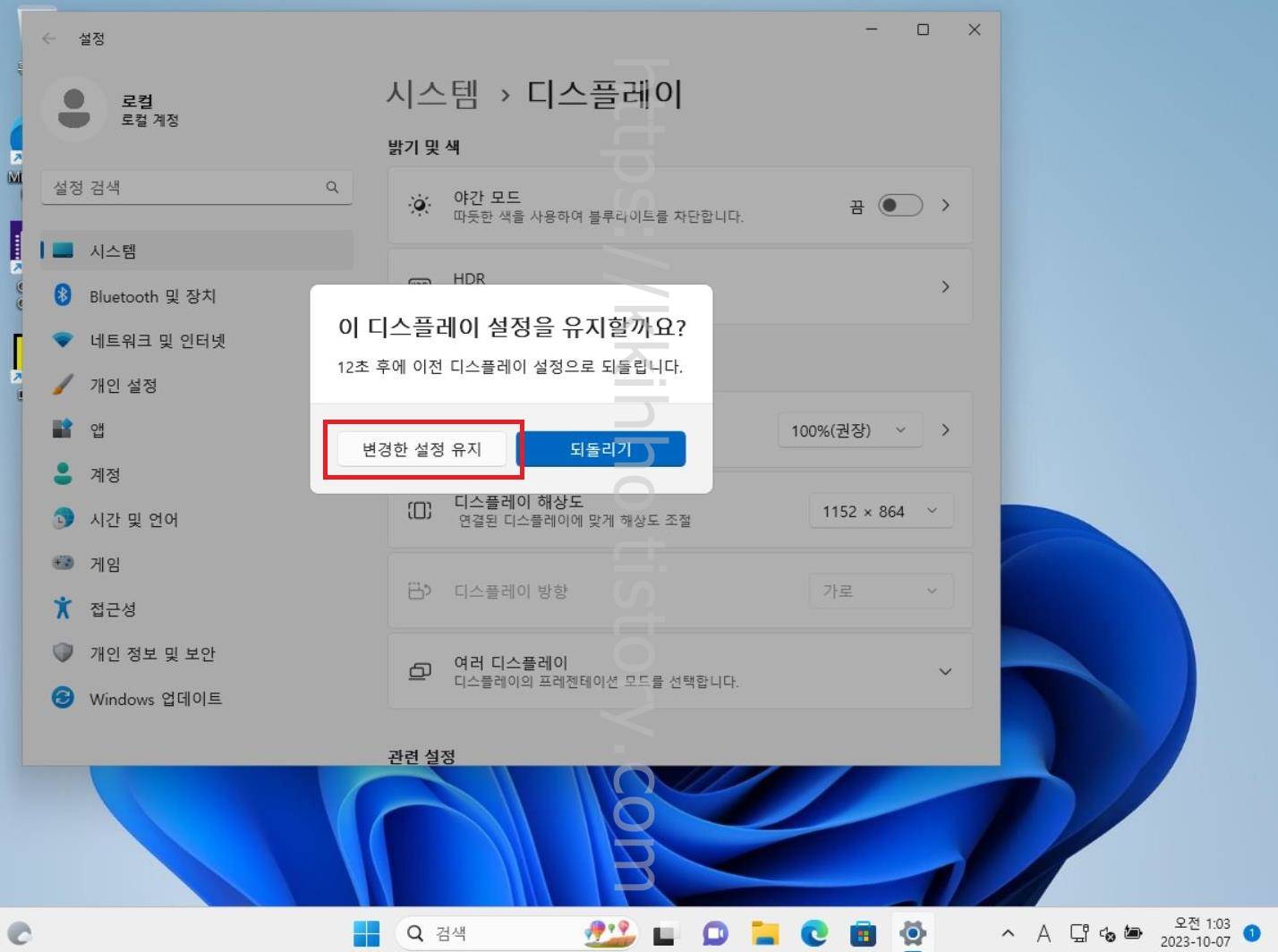Click the 로컬 account avatar
The height and width of the screenshot is (952, 1278).
click(74, 108)
